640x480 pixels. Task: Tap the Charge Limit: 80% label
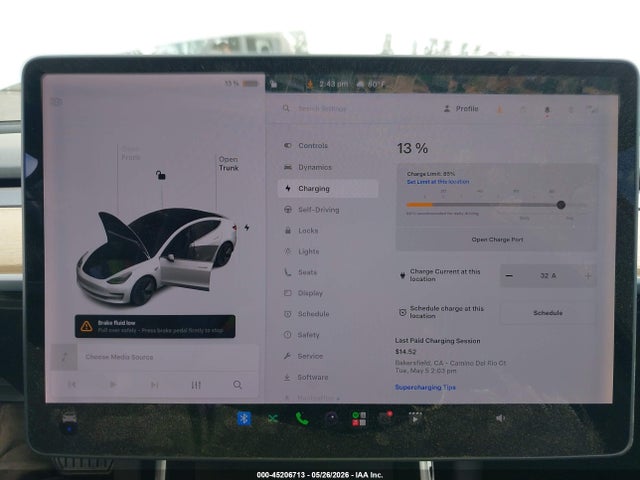[x=431, y=174]
